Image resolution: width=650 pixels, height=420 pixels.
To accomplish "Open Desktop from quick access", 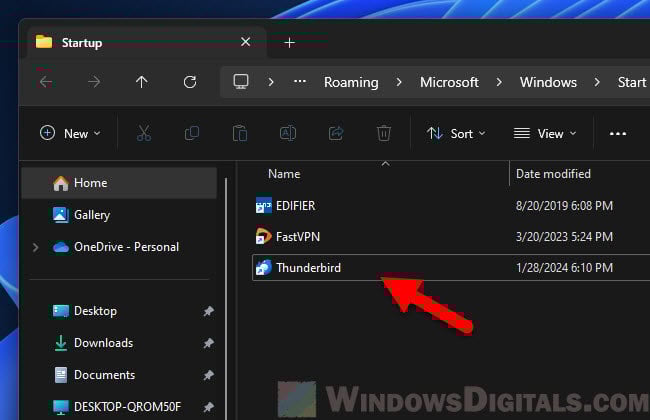I will click(85, 311).
